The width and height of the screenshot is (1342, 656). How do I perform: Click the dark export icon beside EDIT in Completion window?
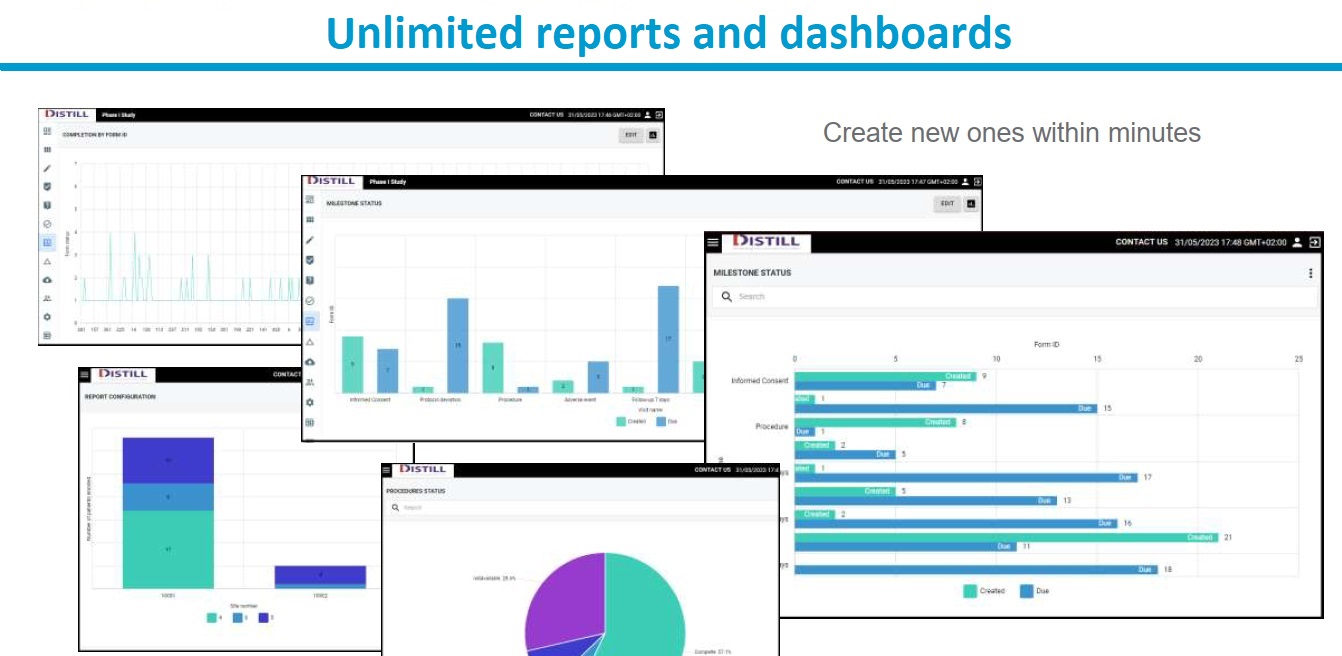(x=653, y=134)
